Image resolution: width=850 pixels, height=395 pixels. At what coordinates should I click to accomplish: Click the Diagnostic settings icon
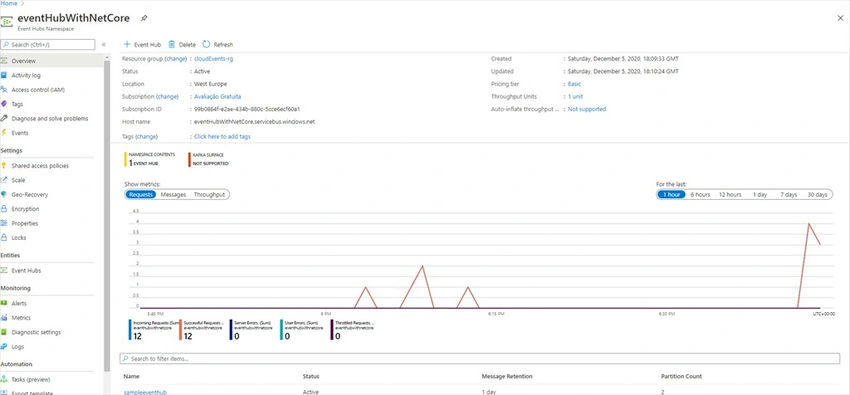coord(4,332)
